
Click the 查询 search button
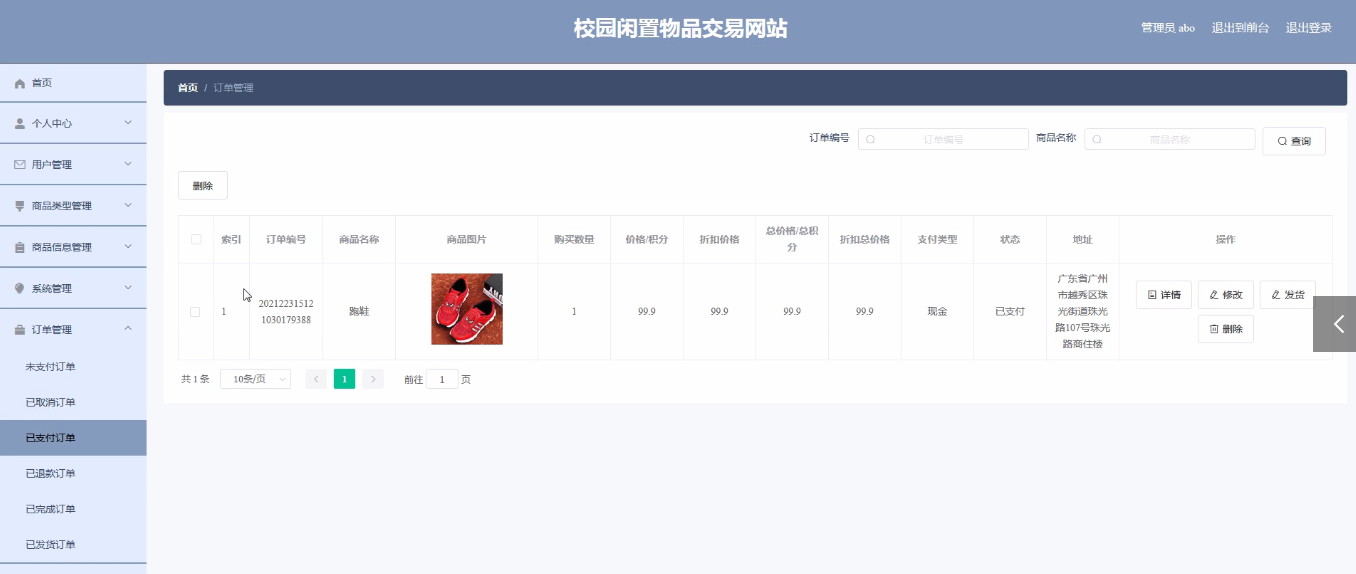(x=1294, y=141)
